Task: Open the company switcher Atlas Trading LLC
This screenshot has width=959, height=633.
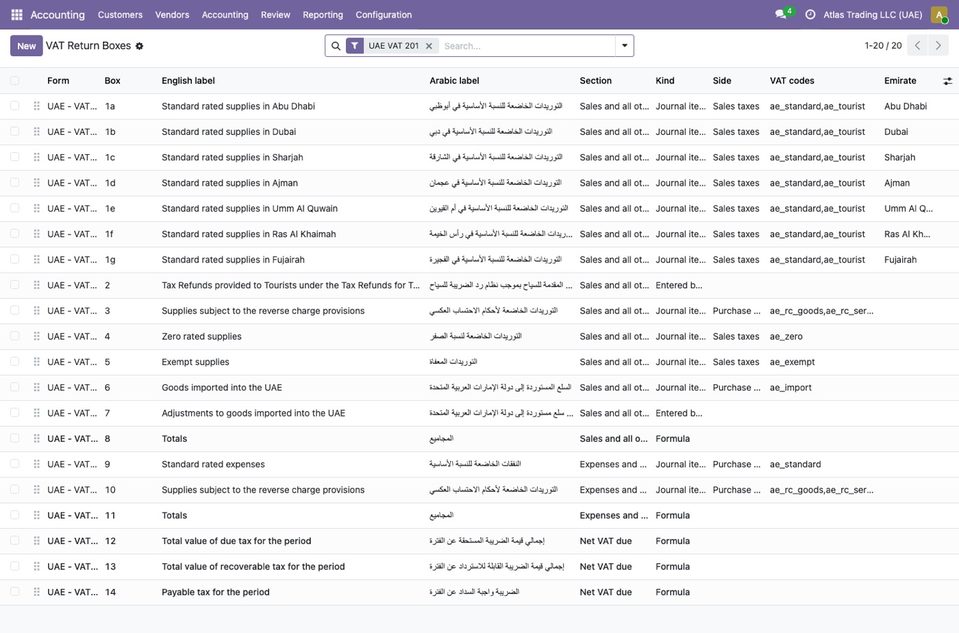Action: [x=872, y=15]
